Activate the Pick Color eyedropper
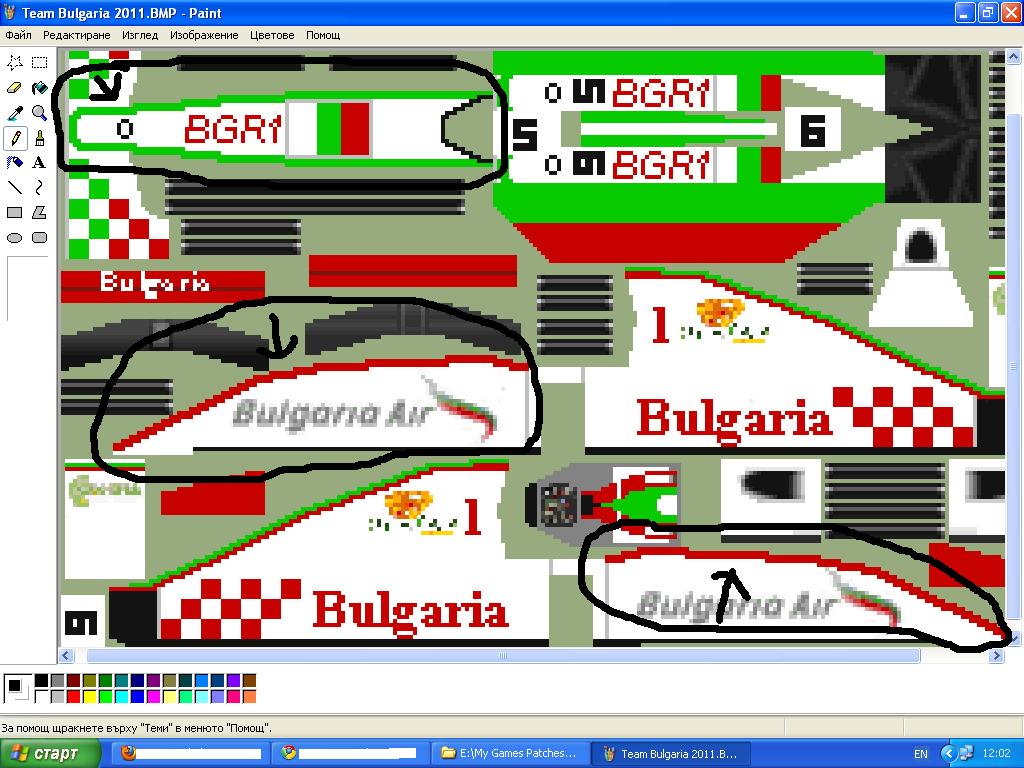The height and width of the screenshot is (768, 1024). (x=15, y=113)
